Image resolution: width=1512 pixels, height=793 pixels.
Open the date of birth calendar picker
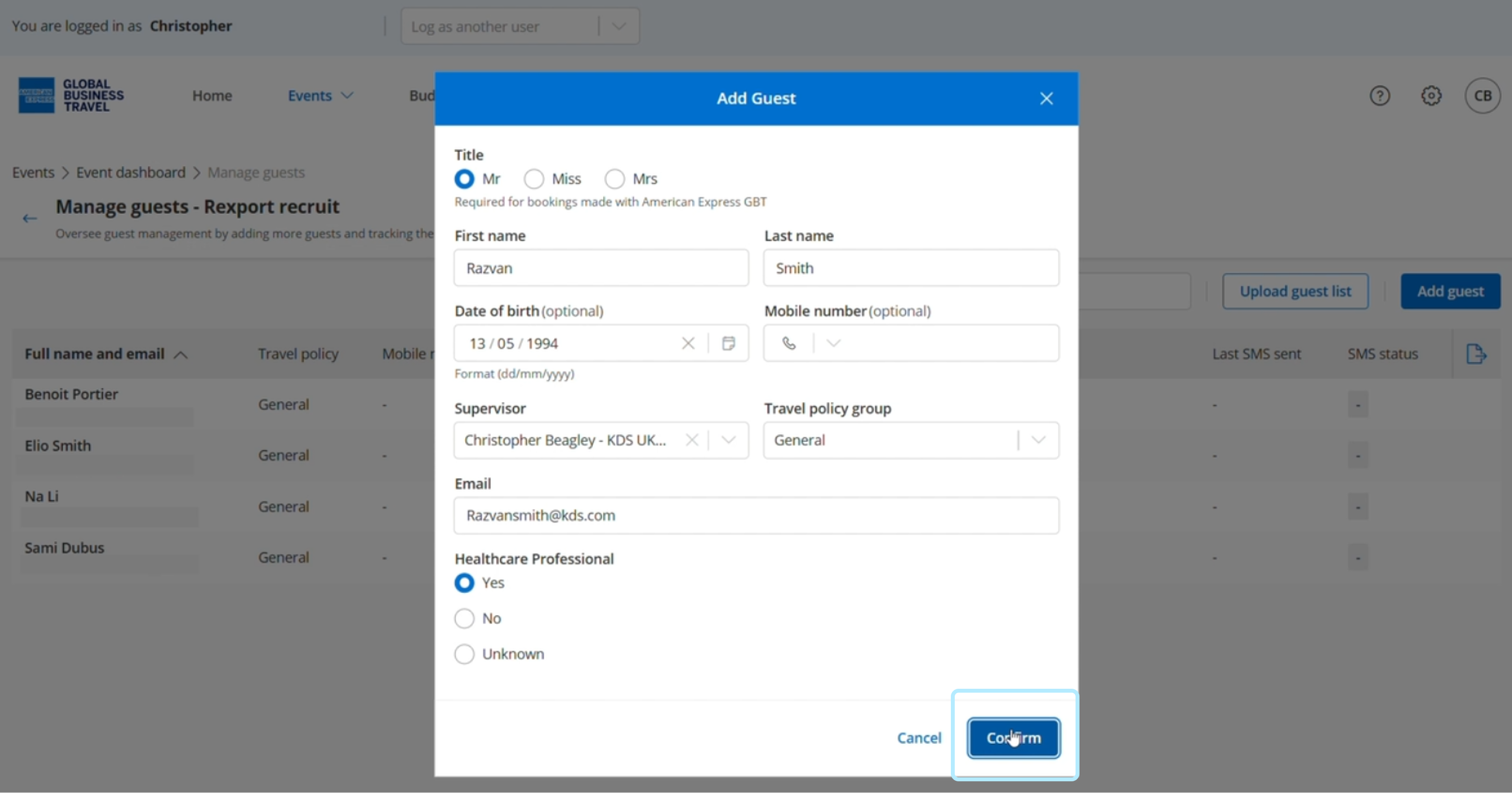[x=728, y=343]
